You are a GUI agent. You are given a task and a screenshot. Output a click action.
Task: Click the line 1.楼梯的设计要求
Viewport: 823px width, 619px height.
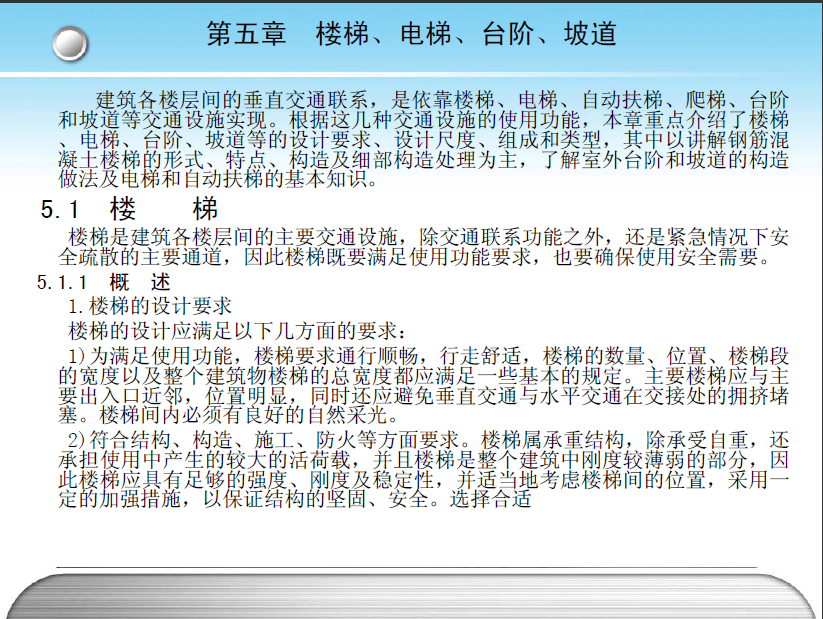click(150, 306)
